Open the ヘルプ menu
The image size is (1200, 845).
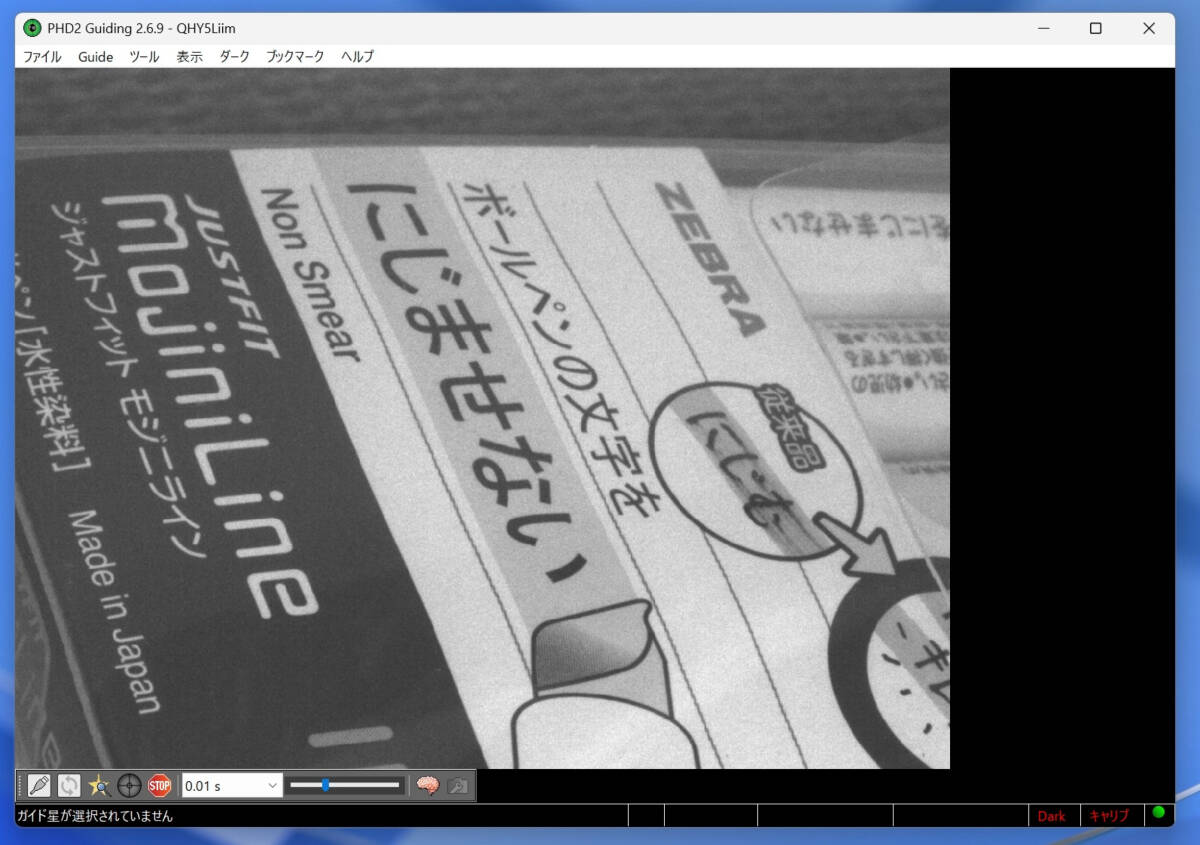357,57
